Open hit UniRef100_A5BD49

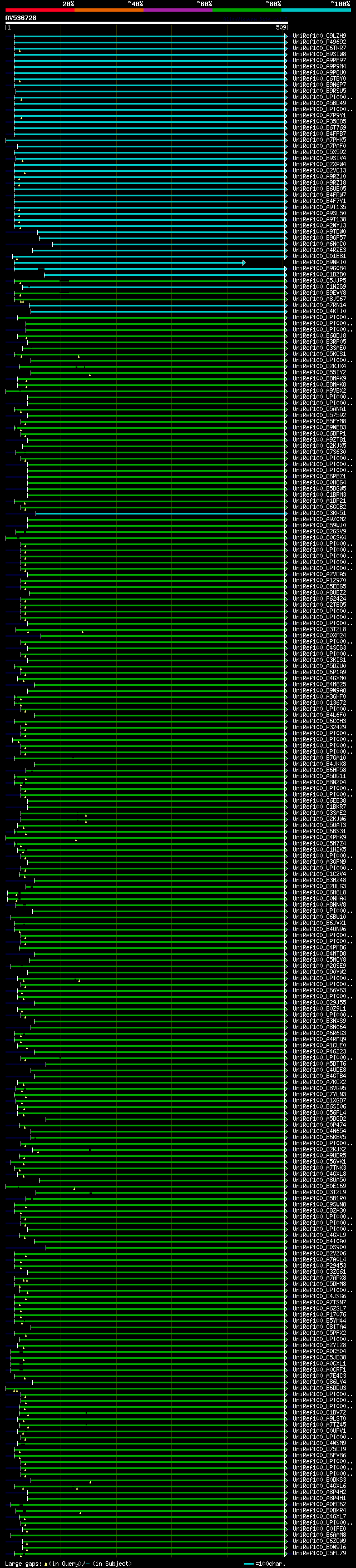coord(319,103)
